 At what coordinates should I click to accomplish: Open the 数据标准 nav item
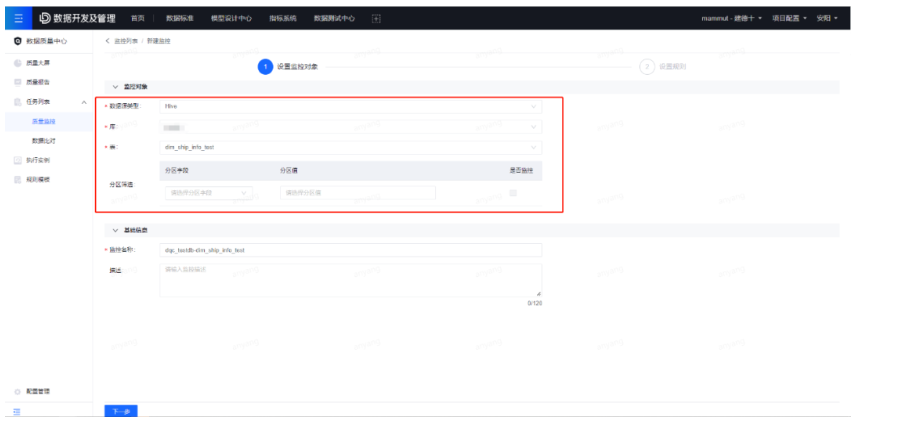click(180, 19)
